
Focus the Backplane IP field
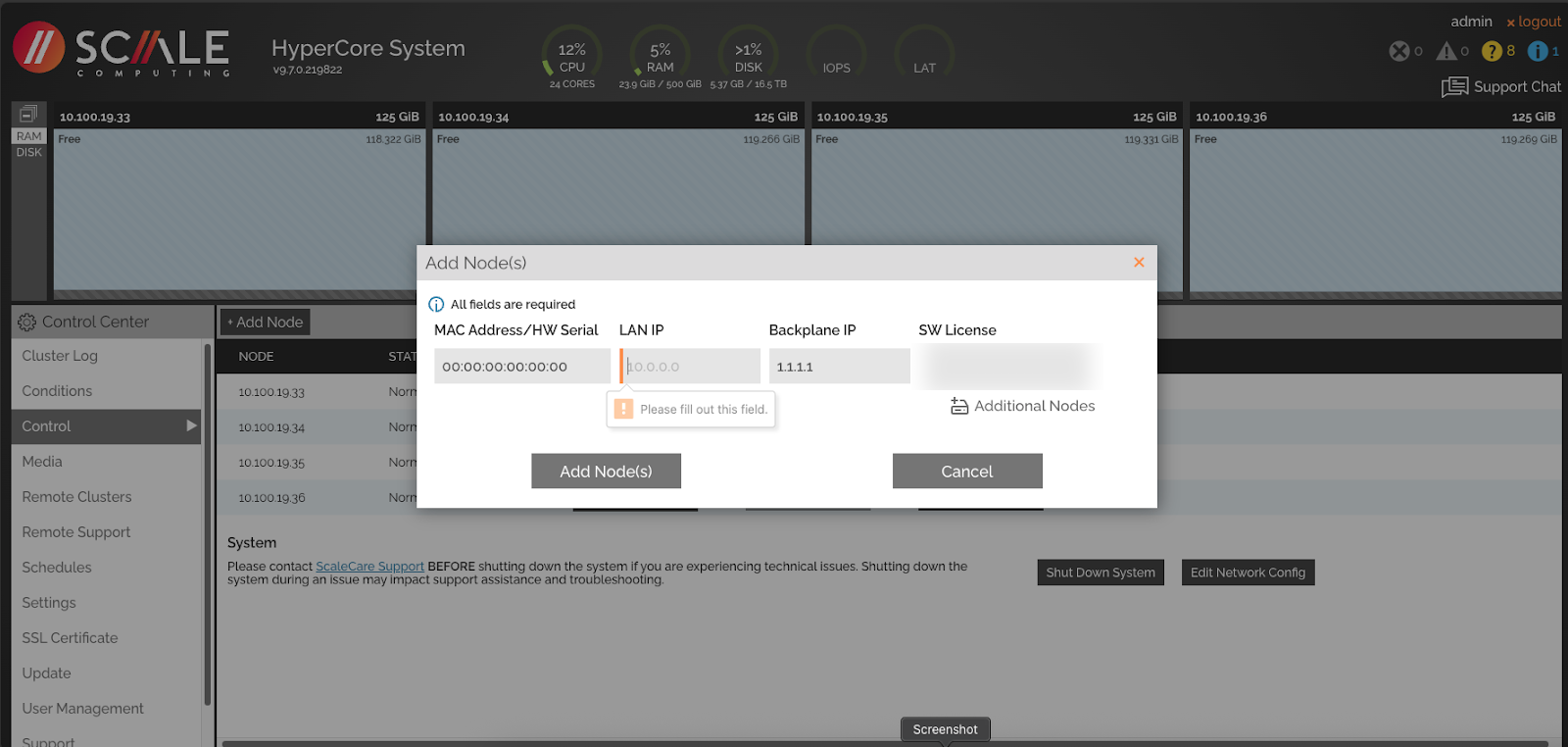[x=840, y=367]
